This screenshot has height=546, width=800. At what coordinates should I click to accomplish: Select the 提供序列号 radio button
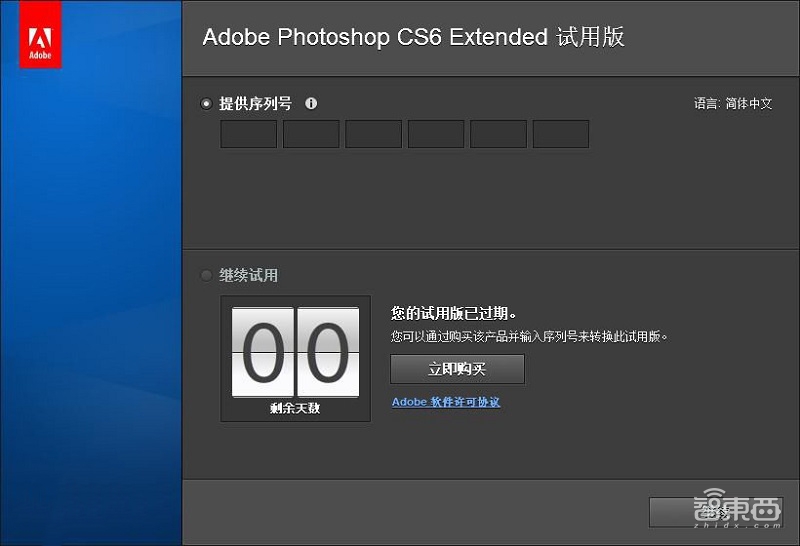tap(206, 104)
